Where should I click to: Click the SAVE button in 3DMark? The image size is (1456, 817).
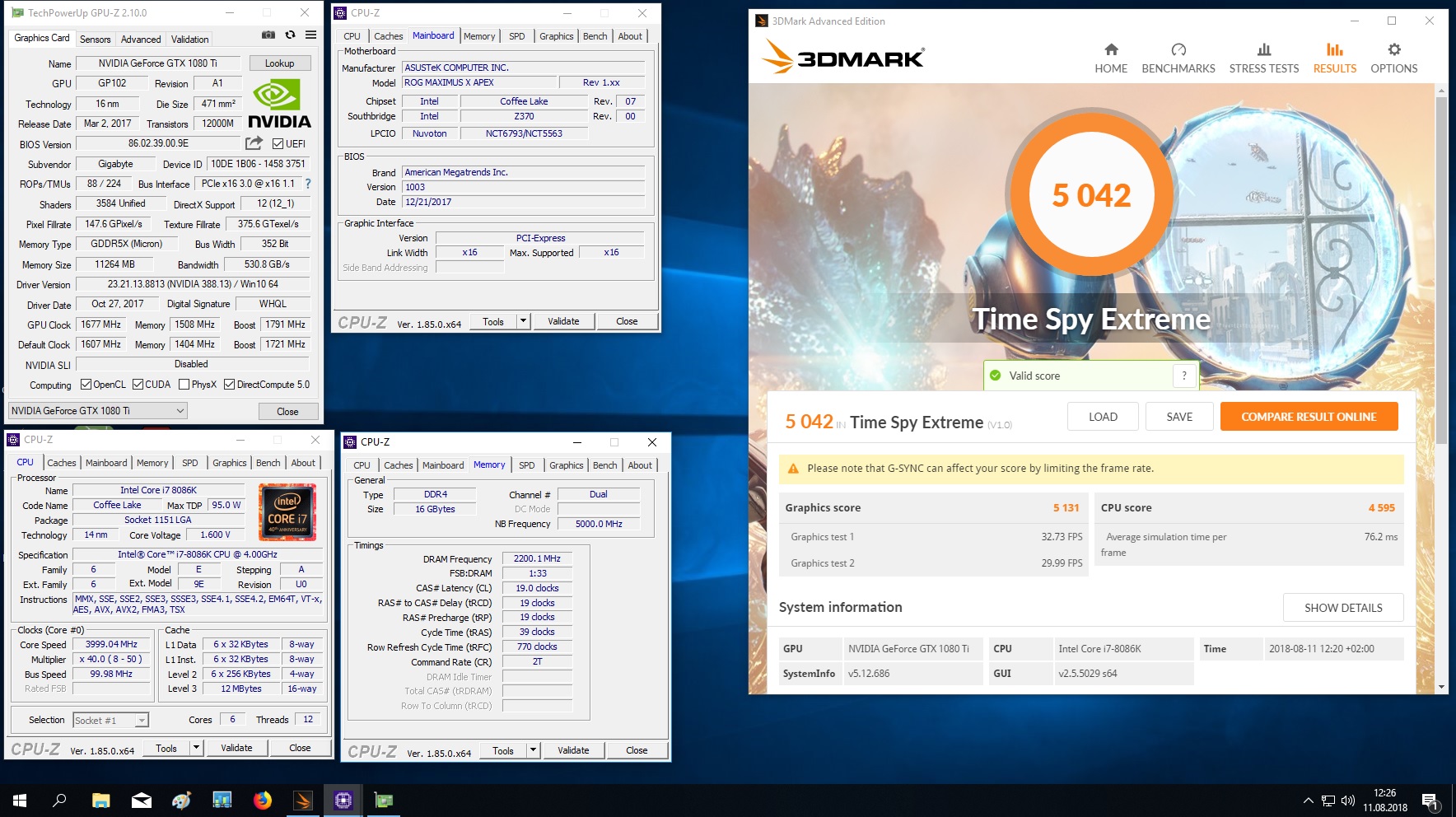tap(1179, 417)
